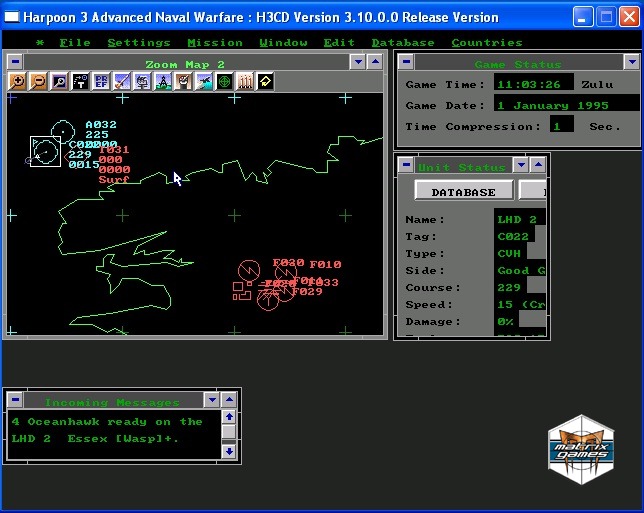Click the ship silhouette toolbar icon

pos(142,82)
